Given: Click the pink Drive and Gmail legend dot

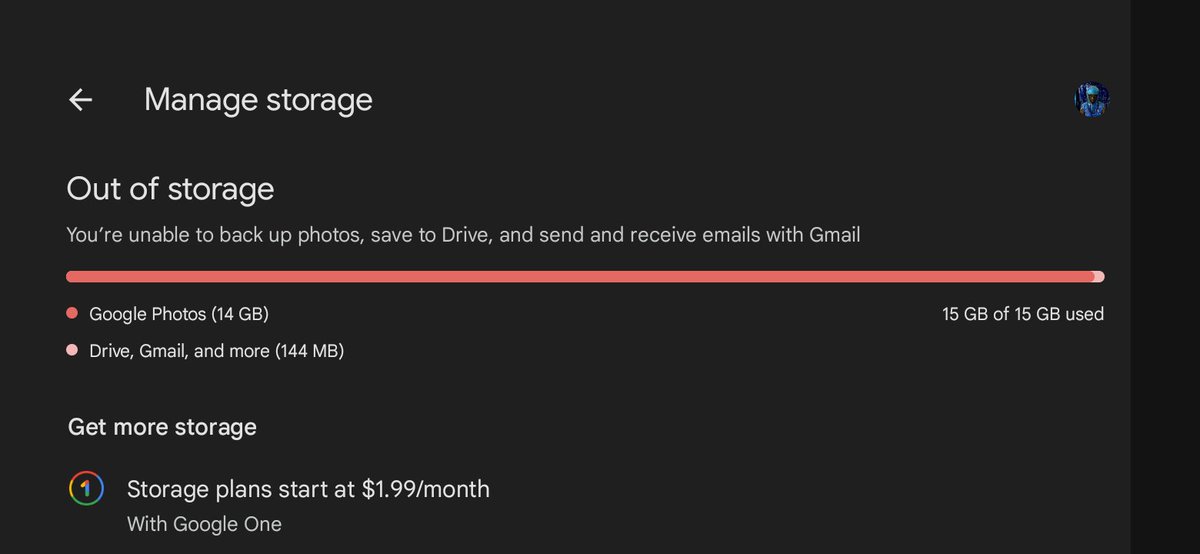Looking at the screenshot, I should tap(72, 351).
